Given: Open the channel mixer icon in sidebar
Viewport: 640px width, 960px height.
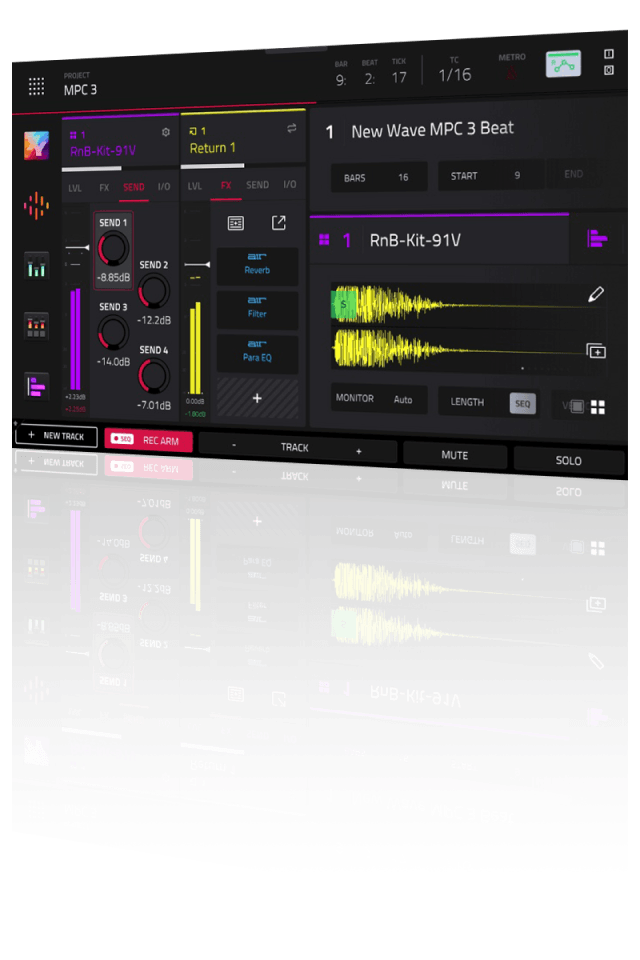Looking at the screenshot, I should [37, 266].
